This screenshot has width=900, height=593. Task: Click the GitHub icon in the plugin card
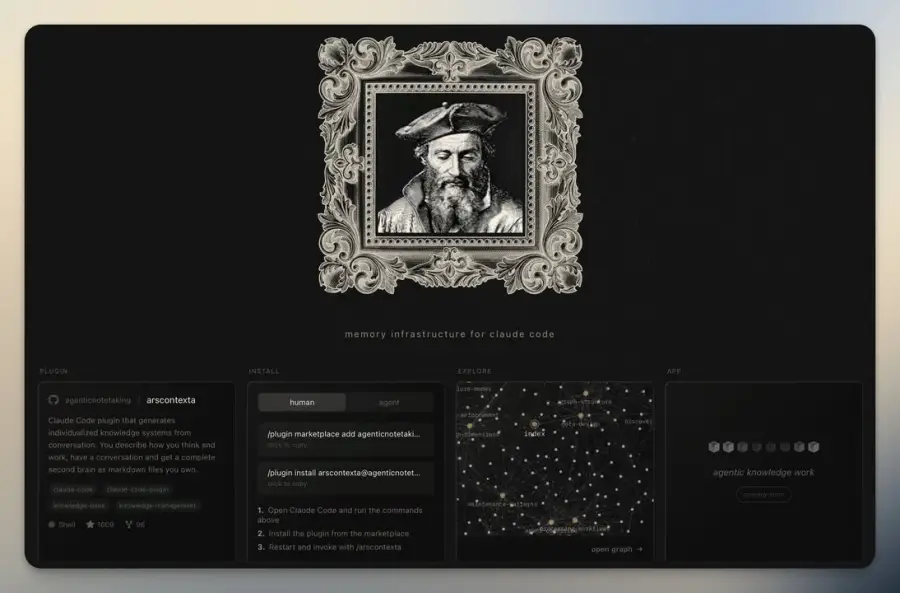click(53, 400)
